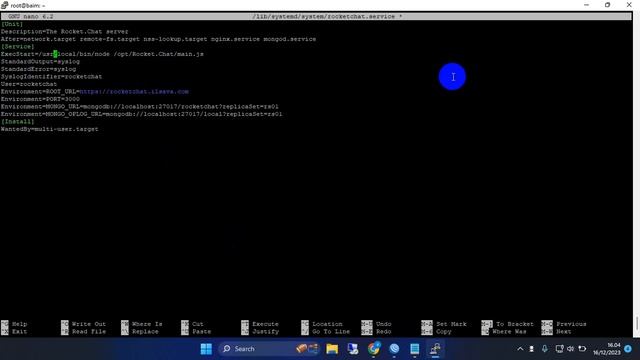Click the nano Copy shortcut label

tap(444, 331)
